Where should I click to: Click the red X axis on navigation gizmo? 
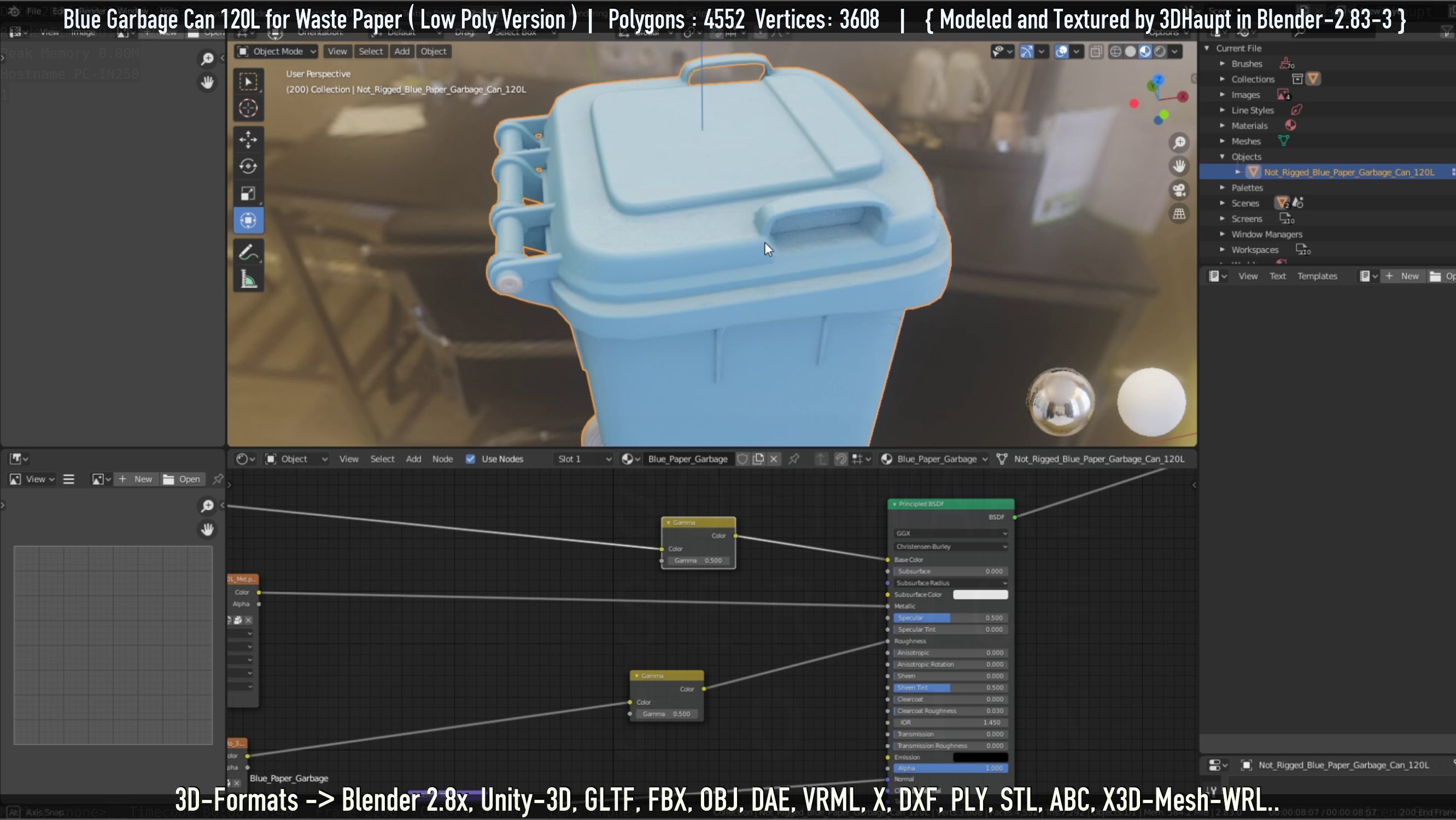[x=1183, y=97]
